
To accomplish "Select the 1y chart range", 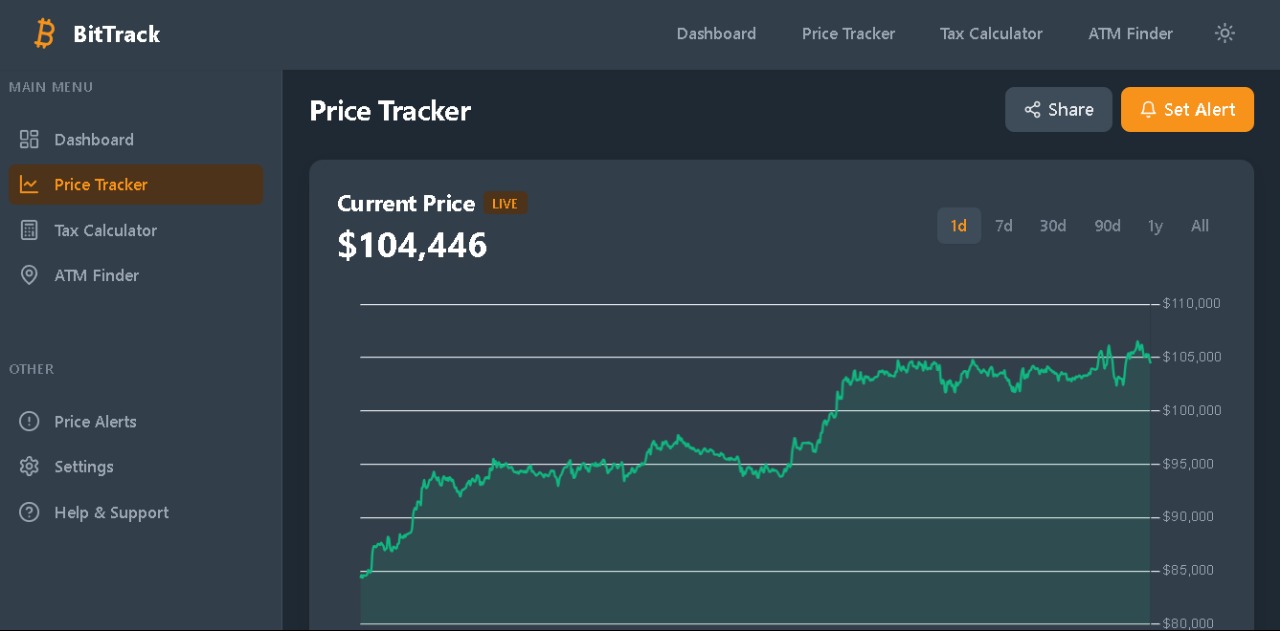I will coord(1156,225).
